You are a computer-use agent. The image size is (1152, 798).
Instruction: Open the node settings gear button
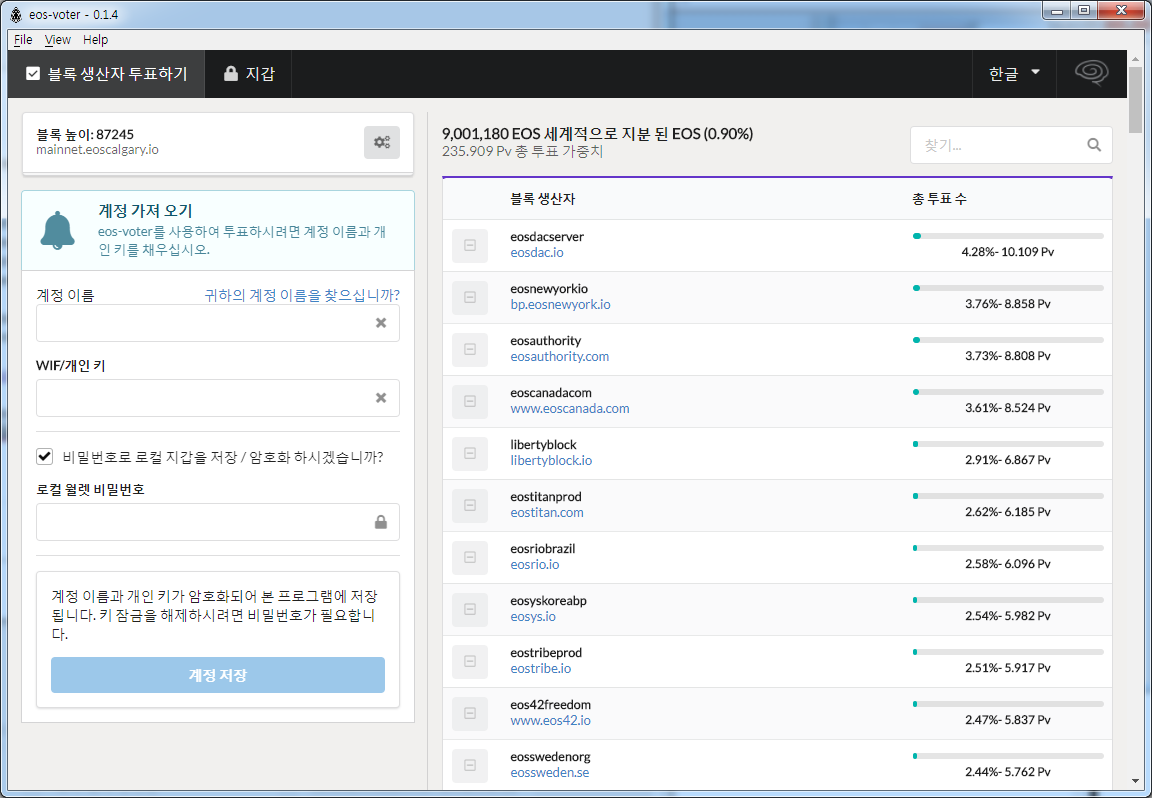(x=381, y=143)
